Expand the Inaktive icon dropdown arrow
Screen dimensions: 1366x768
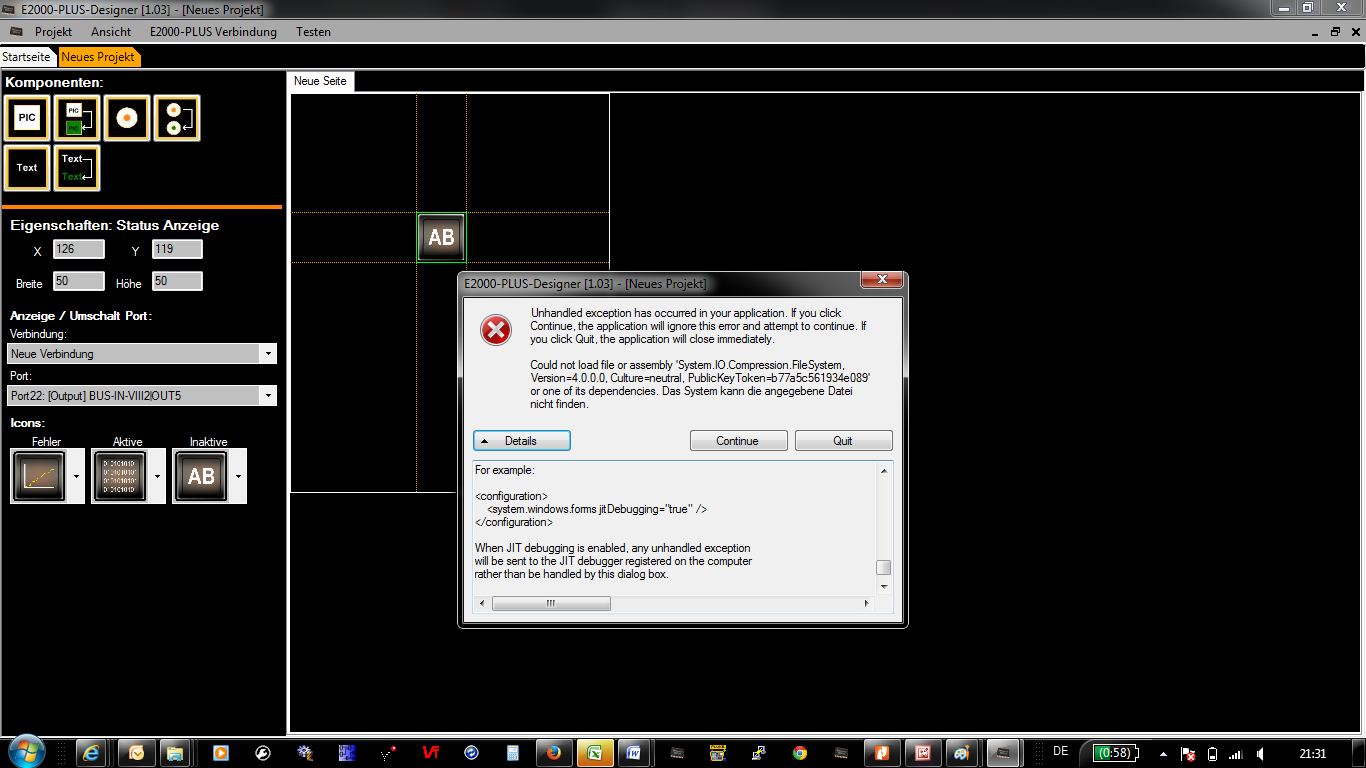tap(238, 476)
